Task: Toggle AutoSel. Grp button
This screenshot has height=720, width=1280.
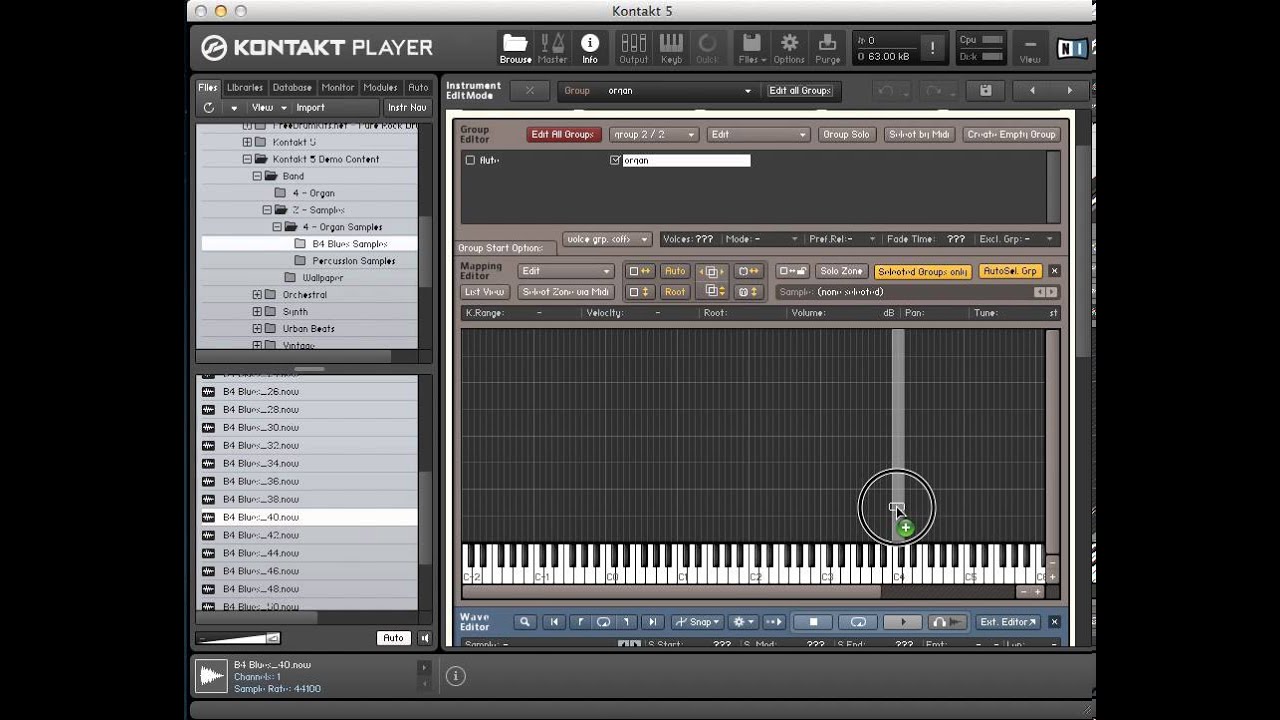Action: (1010, 271)
